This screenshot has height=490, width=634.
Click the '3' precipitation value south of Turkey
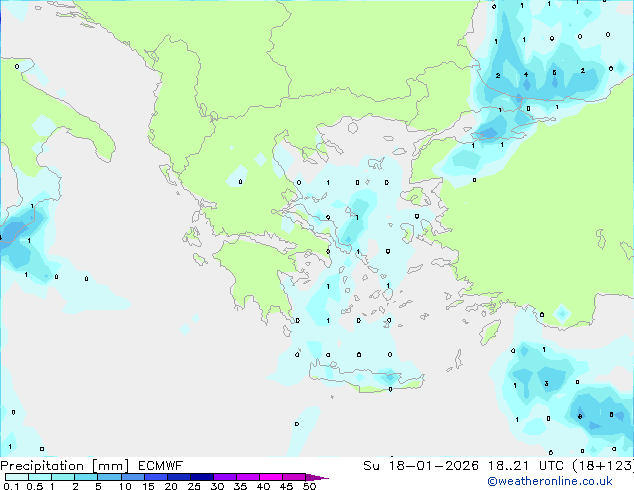tap(546, 384)
